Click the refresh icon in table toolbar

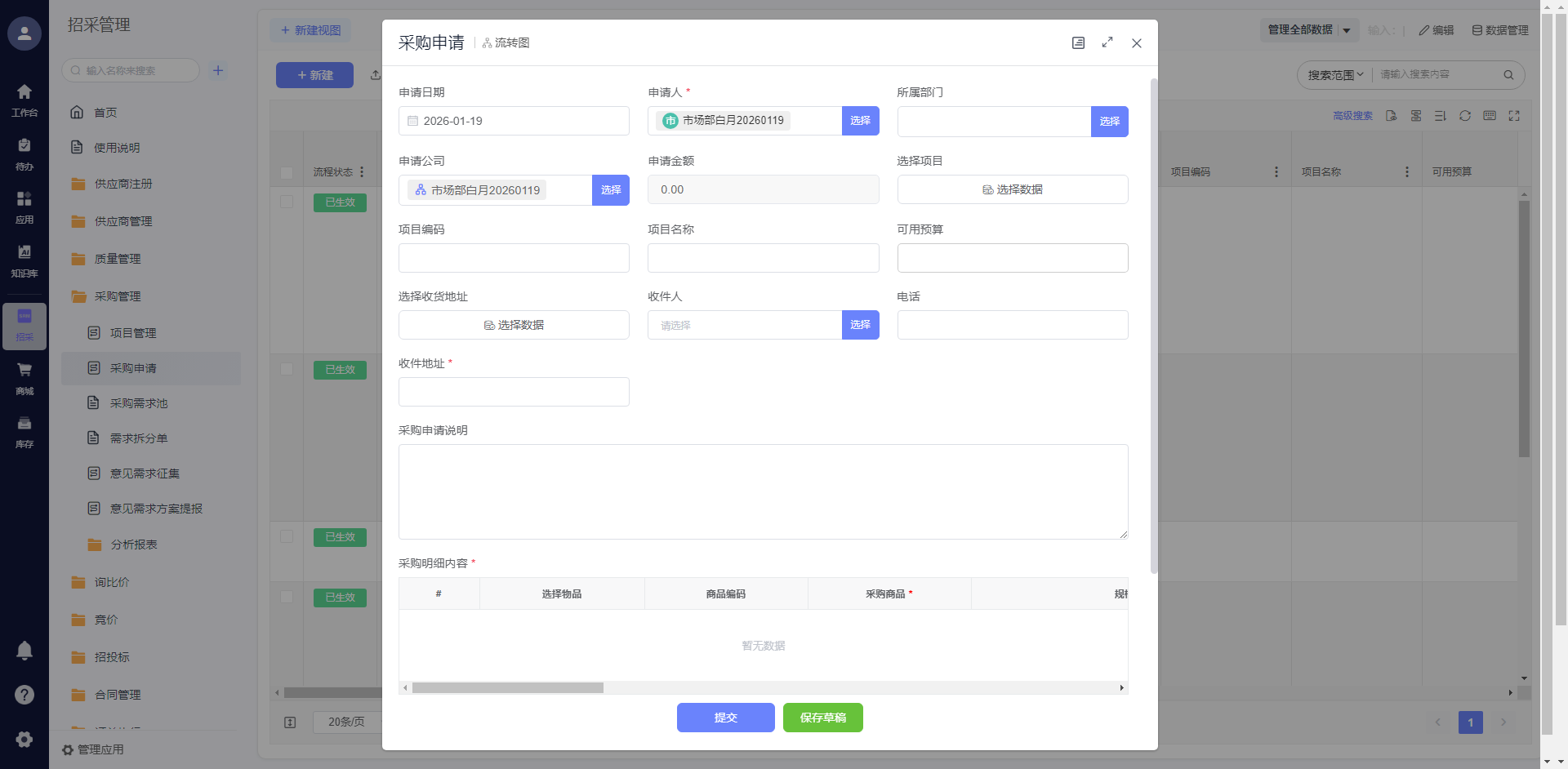tap(1465, 116)
